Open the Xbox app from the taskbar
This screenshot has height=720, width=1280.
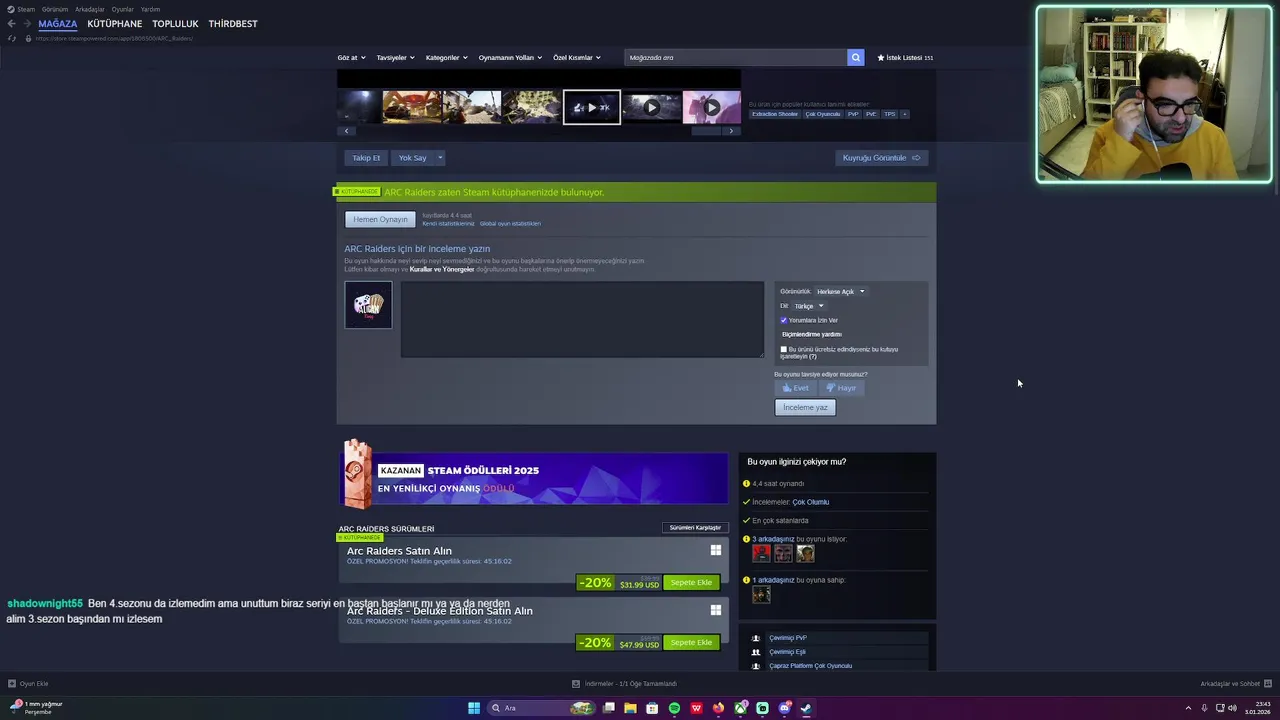(740, 708)
